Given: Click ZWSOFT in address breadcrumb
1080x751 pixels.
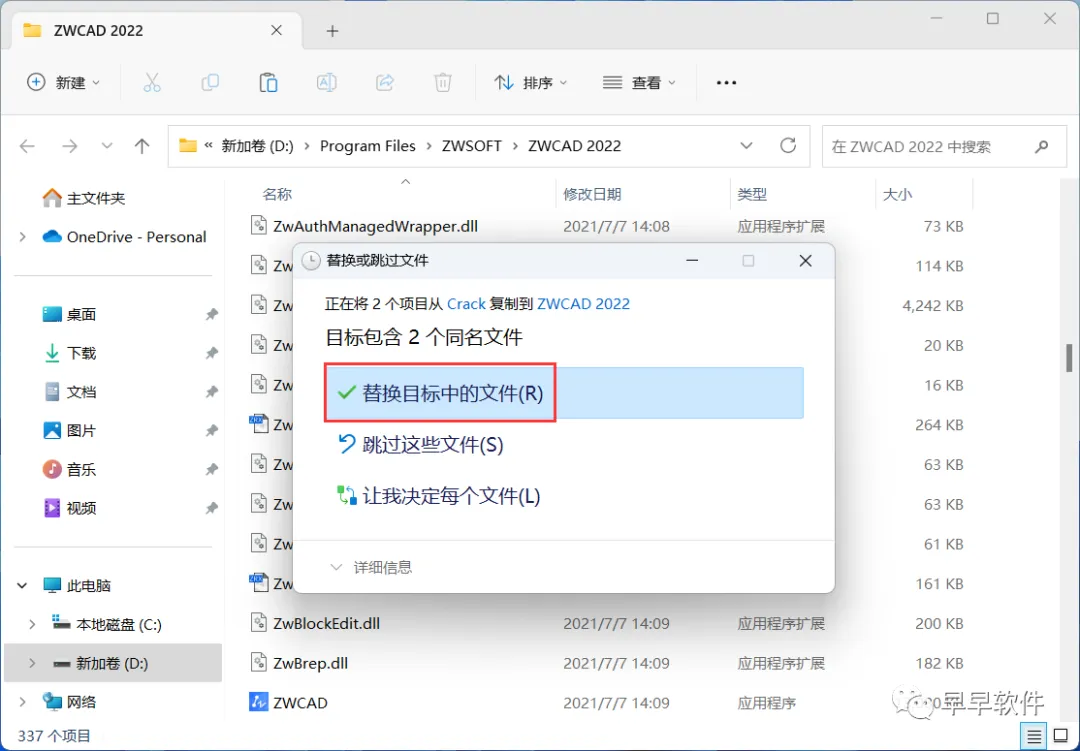Looking at the screenshot, I should (472, 146).
